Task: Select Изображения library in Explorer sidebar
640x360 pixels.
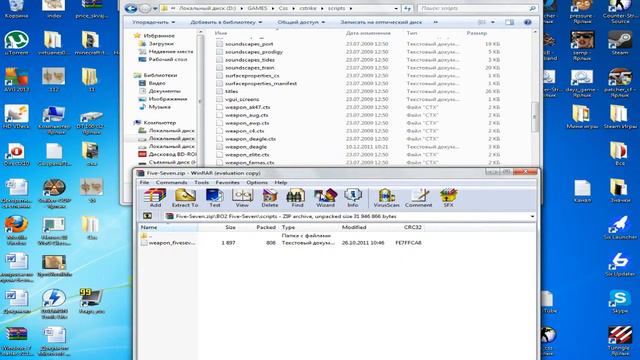Action: click(x=163, y=99)
